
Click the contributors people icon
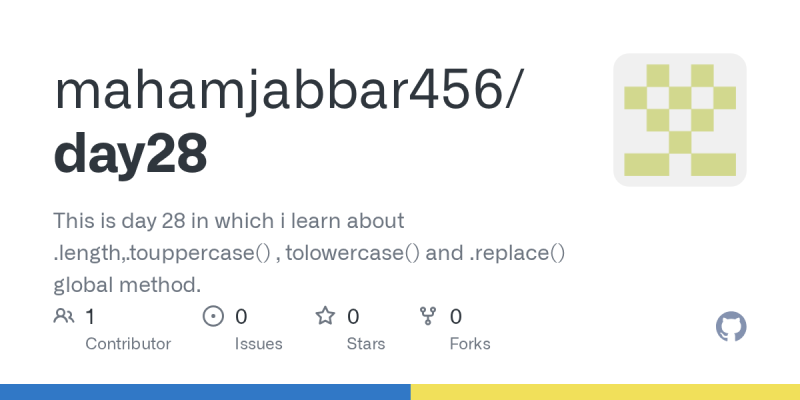[x=64, y=316]
